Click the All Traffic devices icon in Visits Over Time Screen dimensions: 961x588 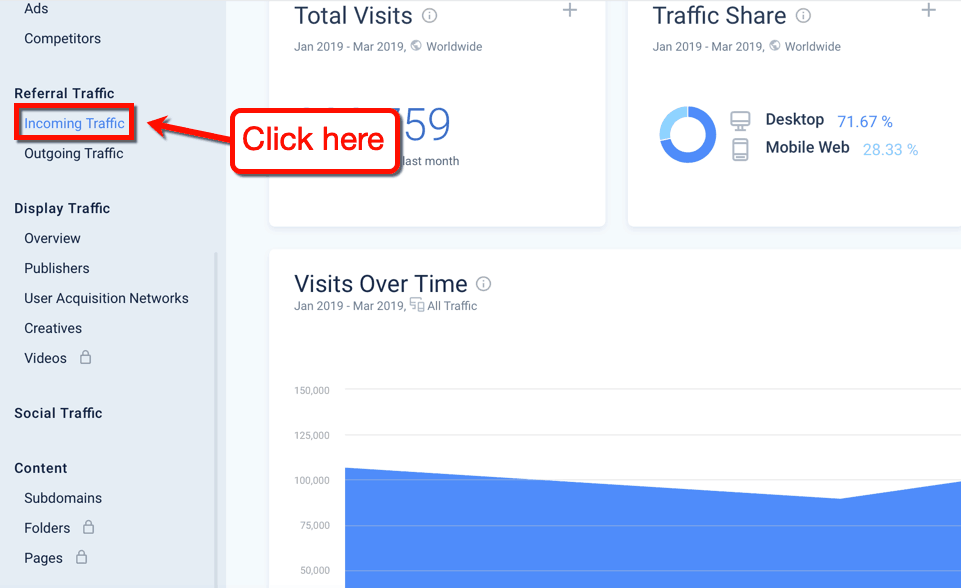(x=419, y=306)
